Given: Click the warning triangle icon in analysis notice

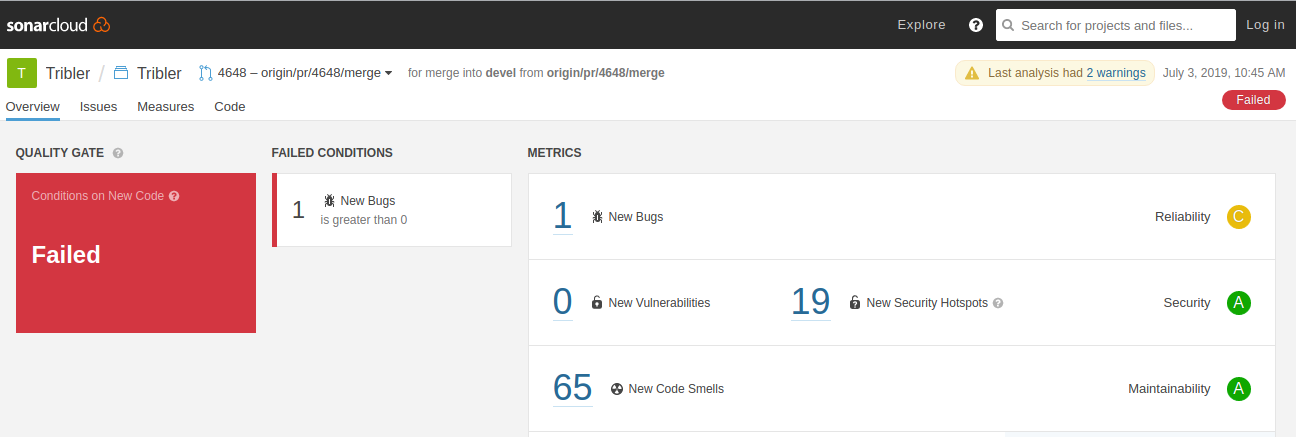Looking at the screenshot, I should (972, 73).
